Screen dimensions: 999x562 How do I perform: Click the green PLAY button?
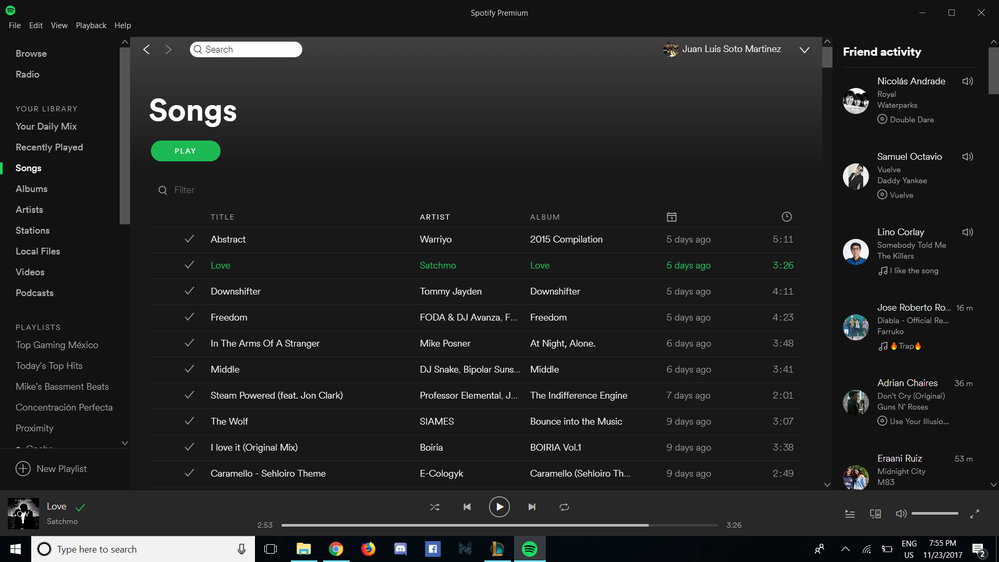pyautogui.click(x=185, y=151)
